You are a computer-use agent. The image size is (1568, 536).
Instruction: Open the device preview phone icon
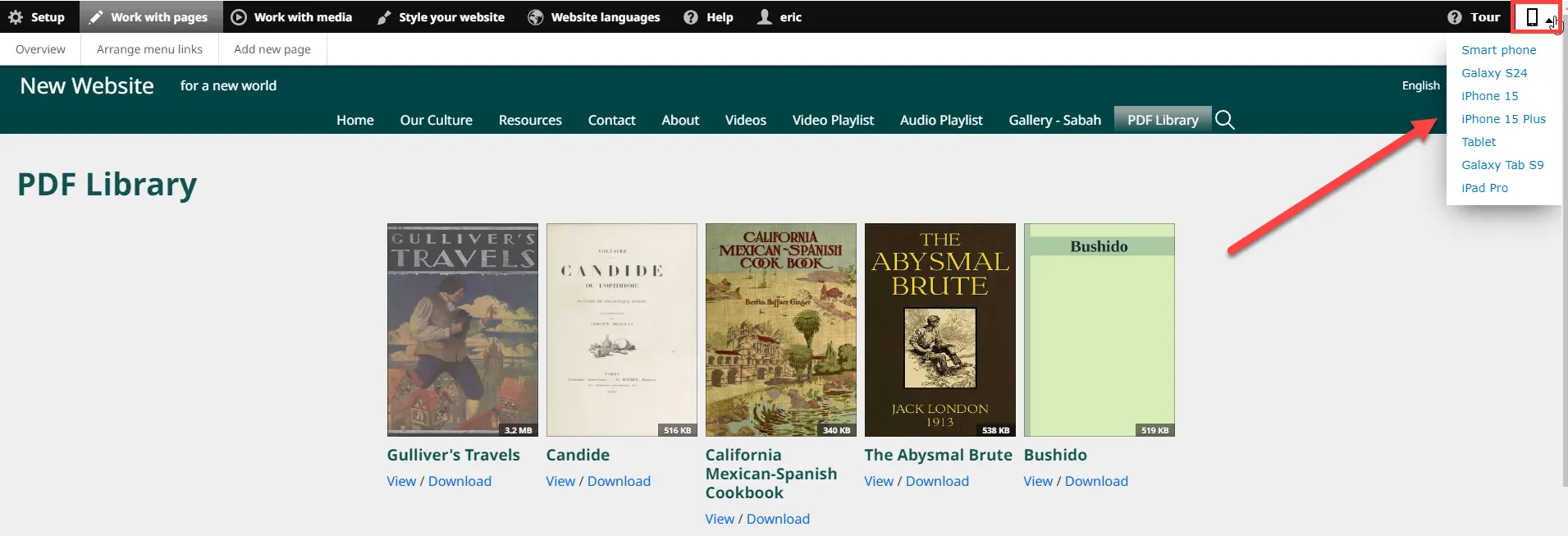pyautogui.click(x=1532, y=17)
